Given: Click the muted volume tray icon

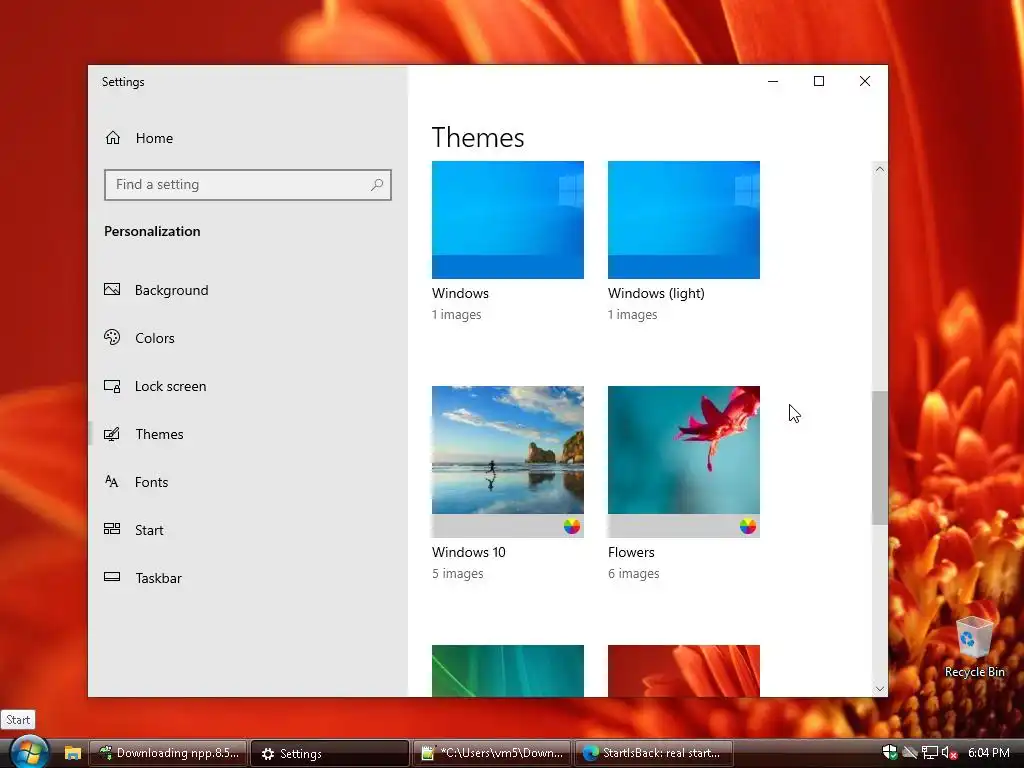Looking at the screenshot, I should pyautogui.click(x=949, y=753).
